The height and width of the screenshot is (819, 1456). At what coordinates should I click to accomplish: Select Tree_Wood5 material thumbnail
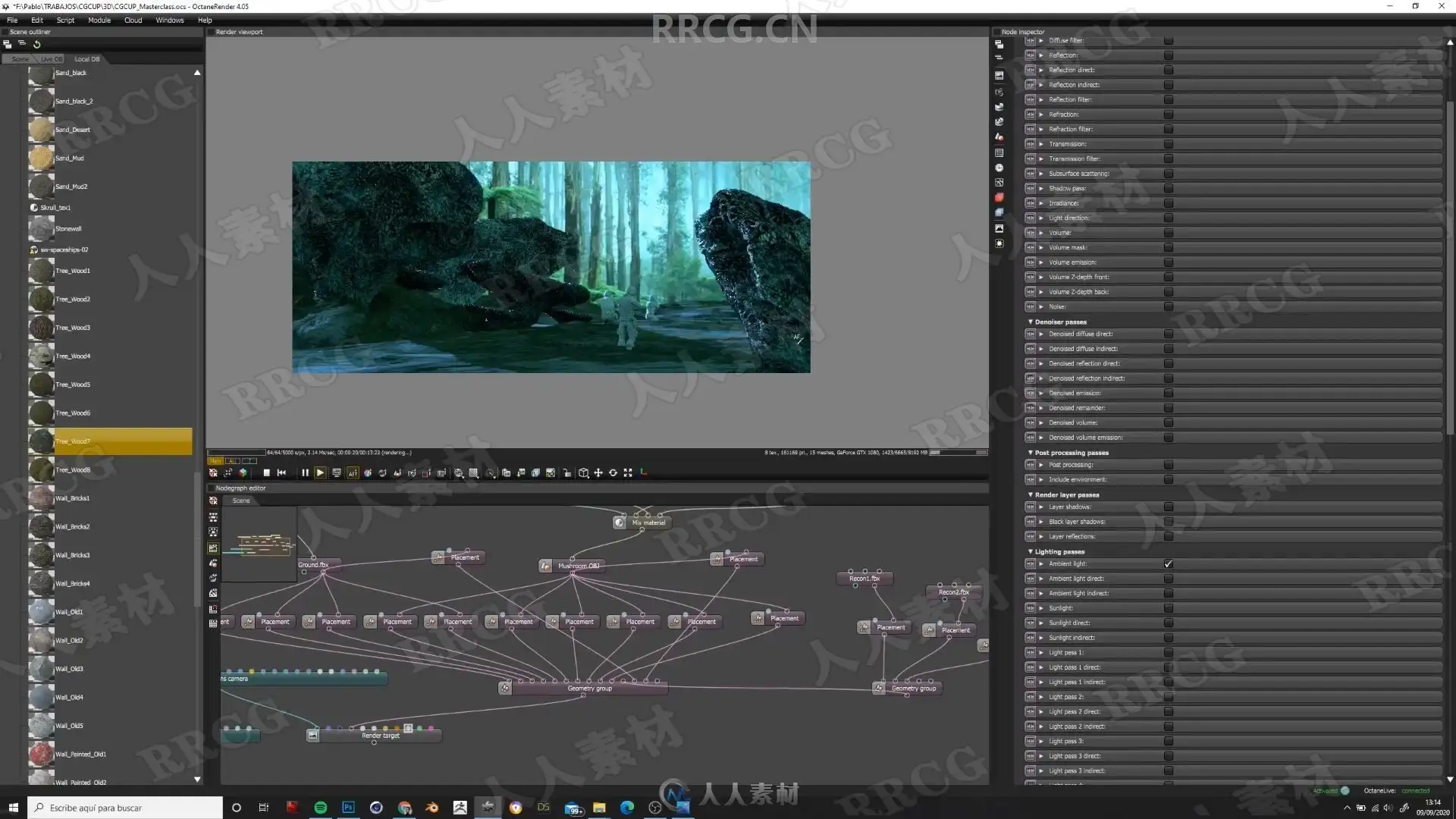point(41,384)
